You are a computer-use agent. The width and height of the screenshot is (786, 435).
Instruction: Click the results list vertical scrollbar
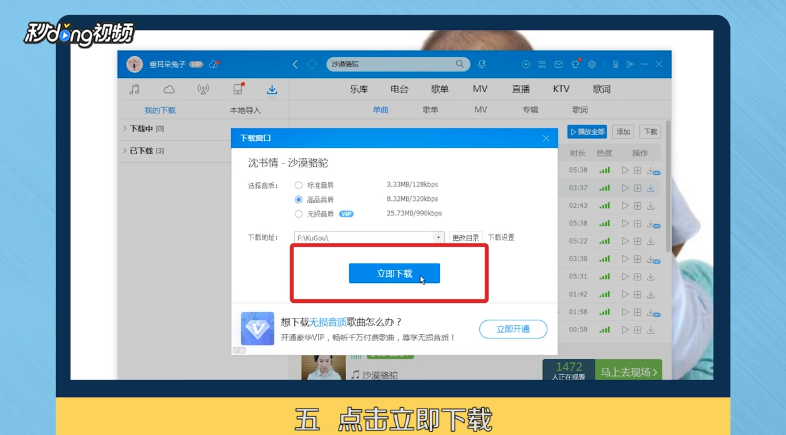668,185
